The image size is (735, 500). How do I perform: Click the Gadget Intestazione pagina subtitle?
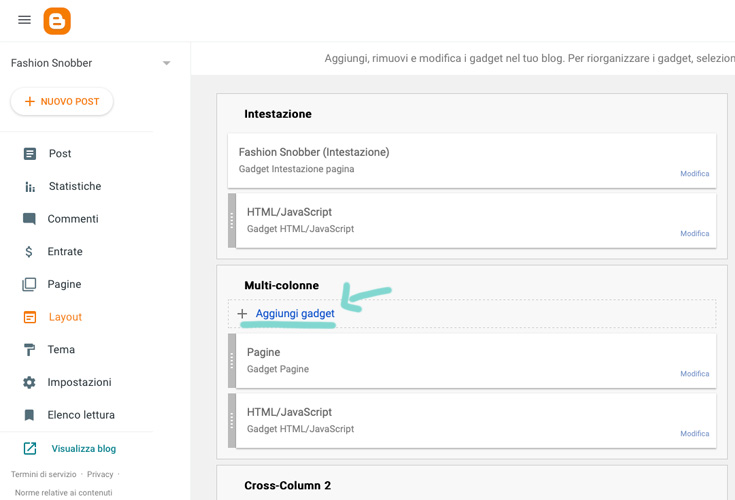[296, 169]
